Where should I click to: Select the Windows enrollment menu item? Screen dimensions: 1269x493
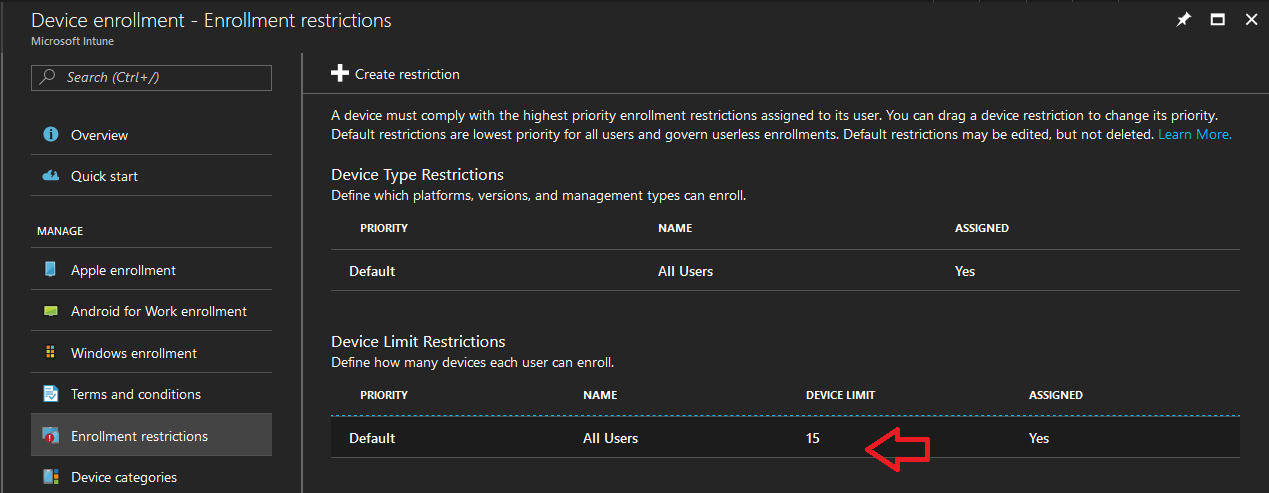(152, 352)
